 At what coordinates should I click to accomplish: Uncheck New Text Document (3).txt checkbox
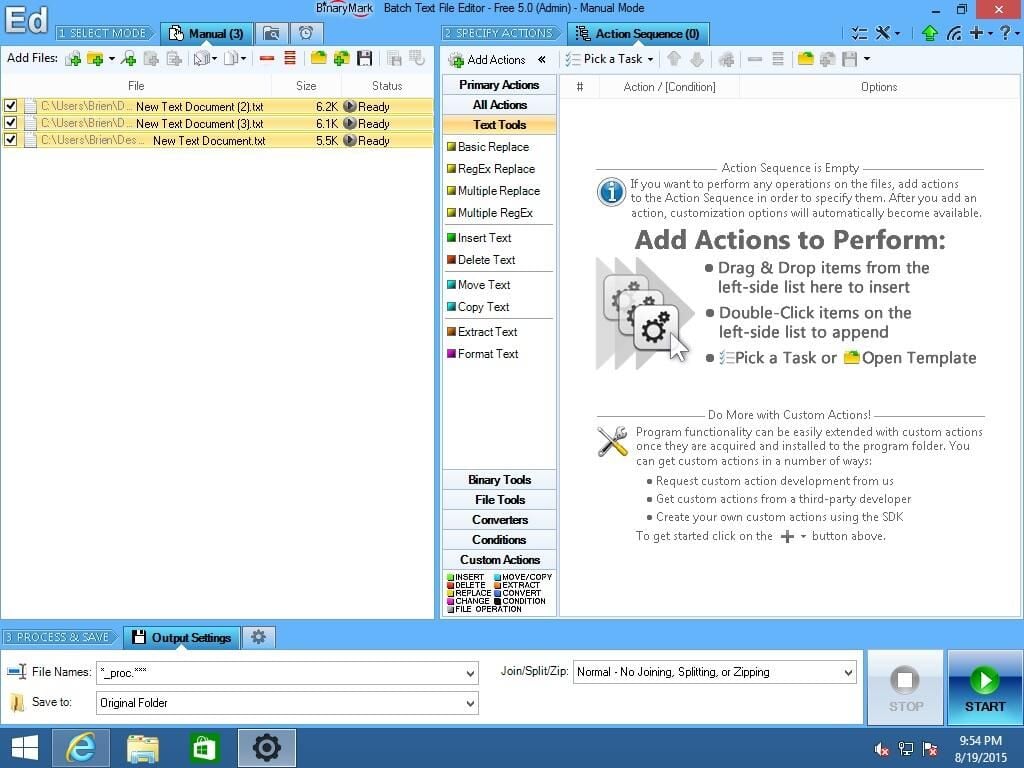(x=10, y=122)
